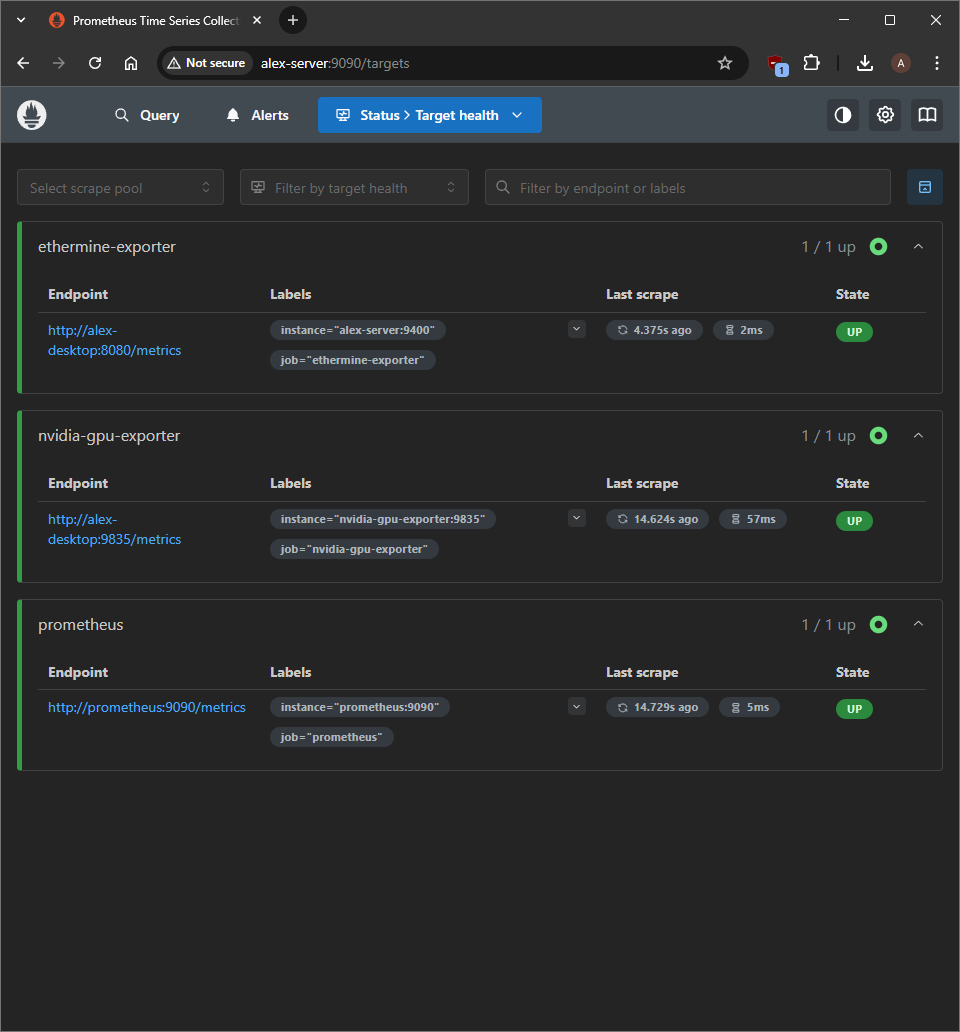The height and width of the screenshot is (1032, 960).
Task: Open the Select scrape pool dropdown
Action: [120, 188]
